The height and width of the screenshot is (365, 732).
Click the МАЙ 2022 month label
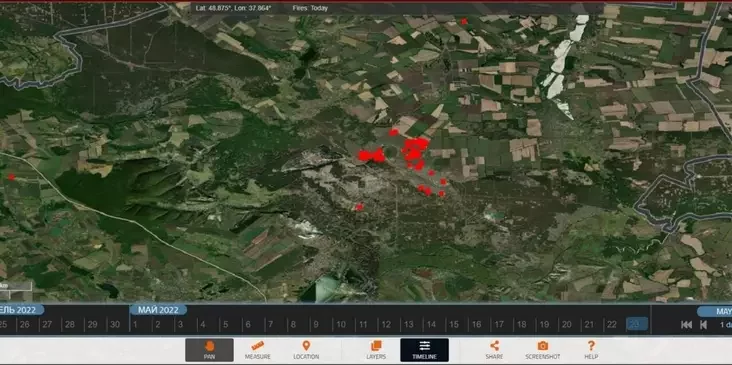[x=159, y=310]
